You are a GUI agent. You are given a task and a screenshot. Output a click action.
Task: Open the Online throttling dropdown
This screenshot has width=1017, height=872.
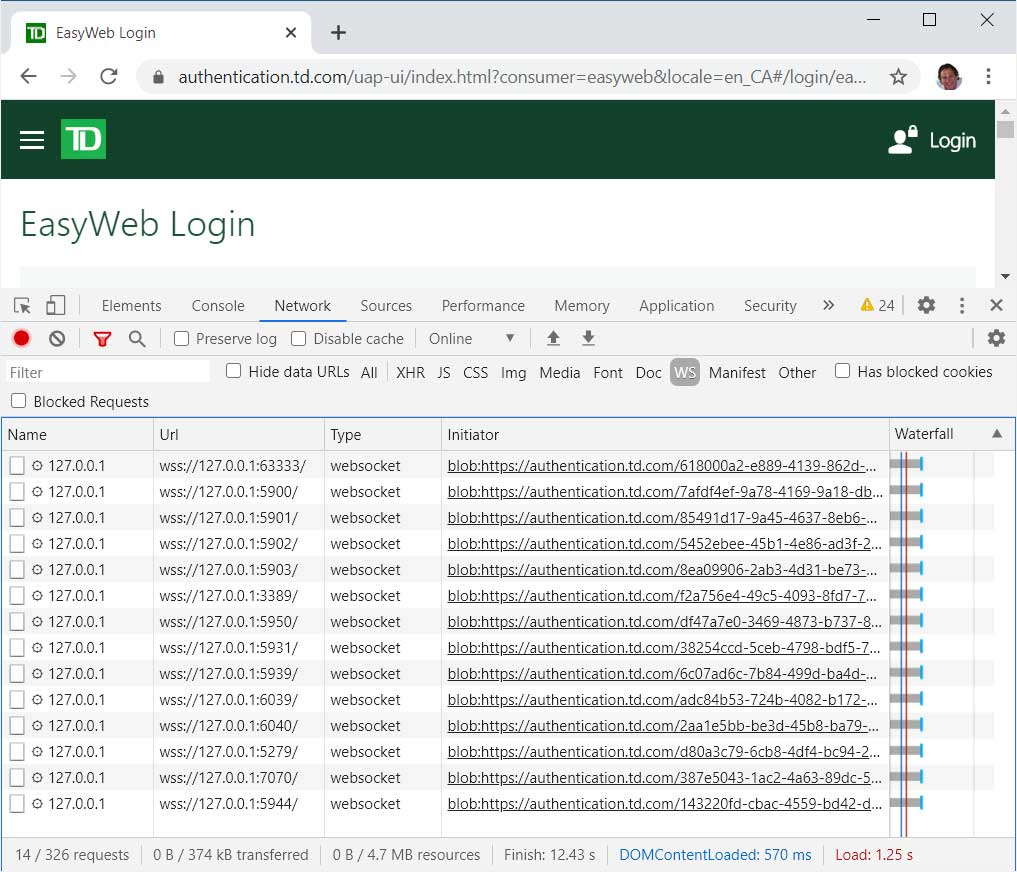[472, 339]
